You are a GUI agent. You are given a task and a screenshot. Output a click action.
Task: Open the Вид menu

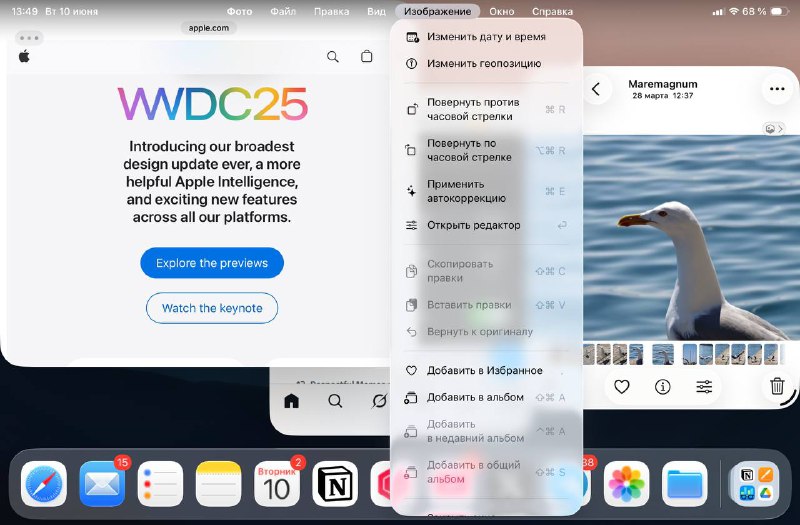tap(377, 11)
